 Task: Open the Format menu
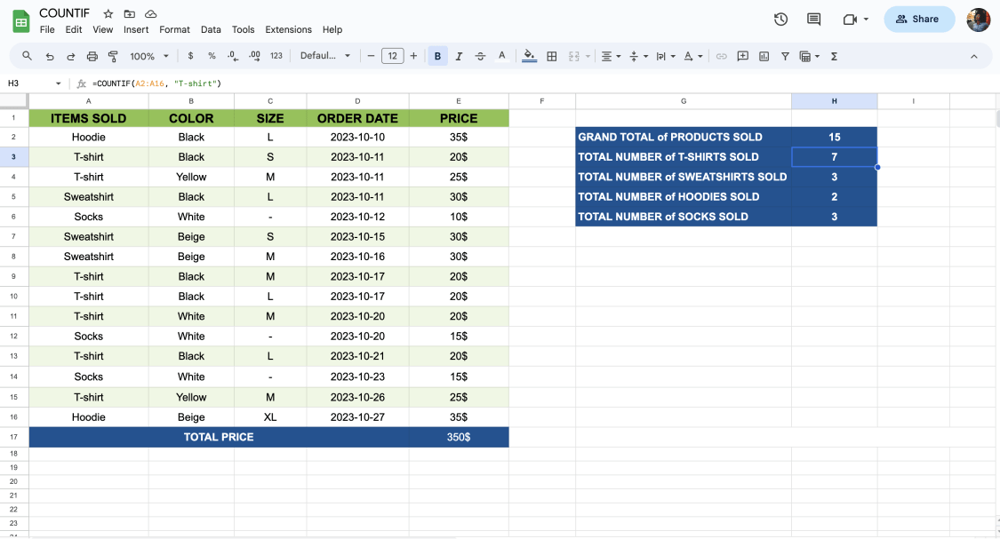click(174, 30)
